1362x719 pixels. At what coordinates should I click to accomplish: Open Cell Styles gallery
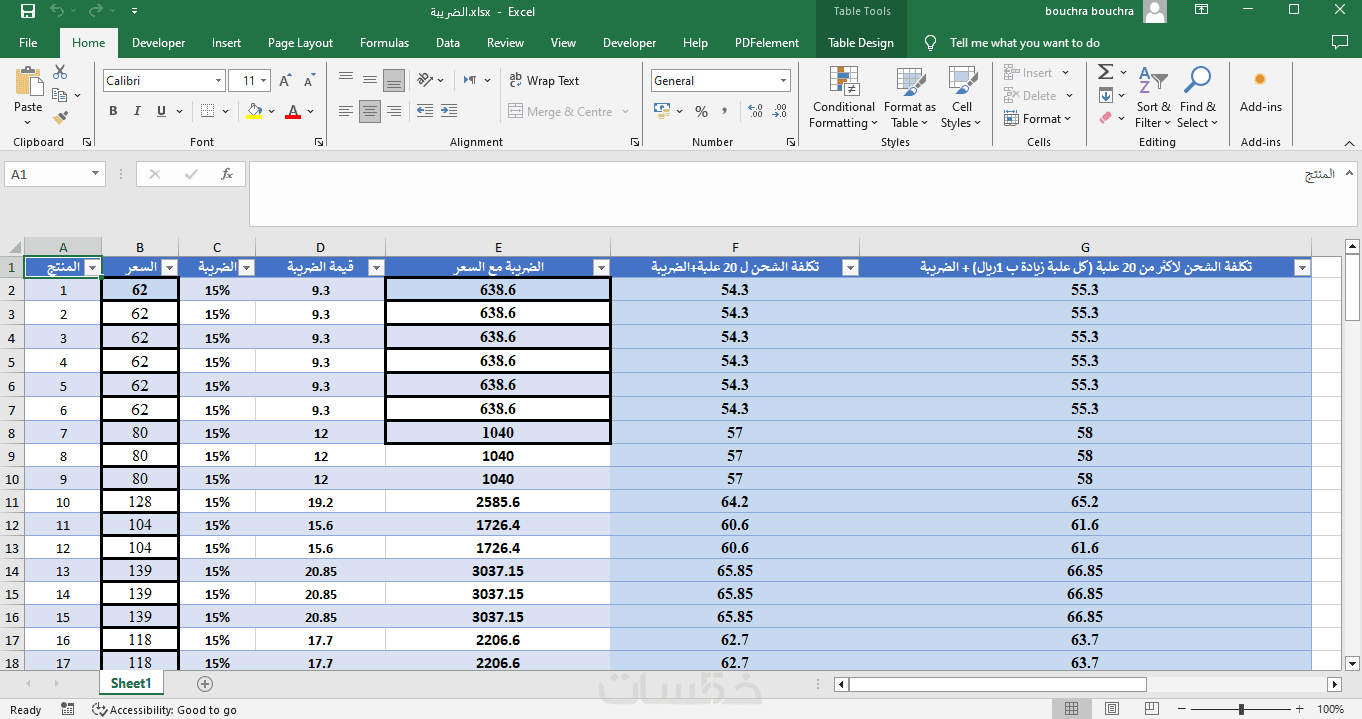[961, 98]
